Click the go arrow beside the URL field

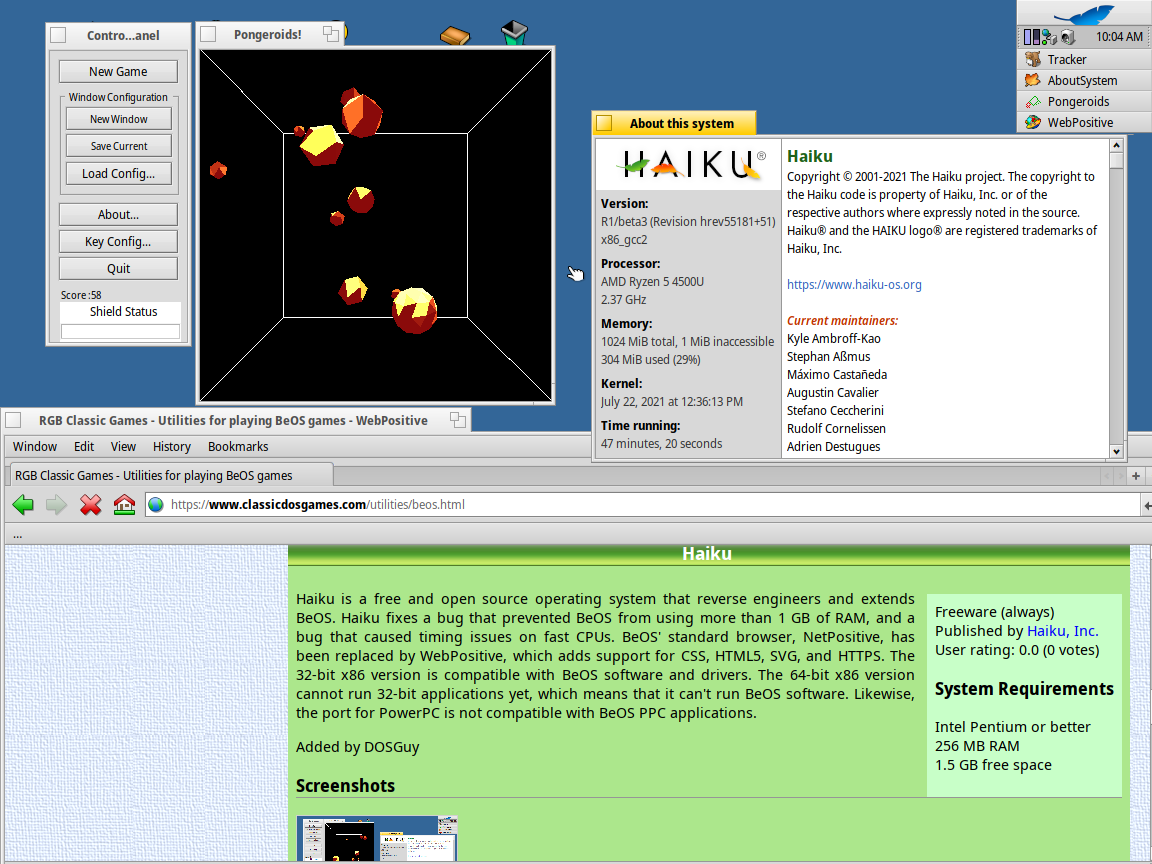pos(1147,505)
